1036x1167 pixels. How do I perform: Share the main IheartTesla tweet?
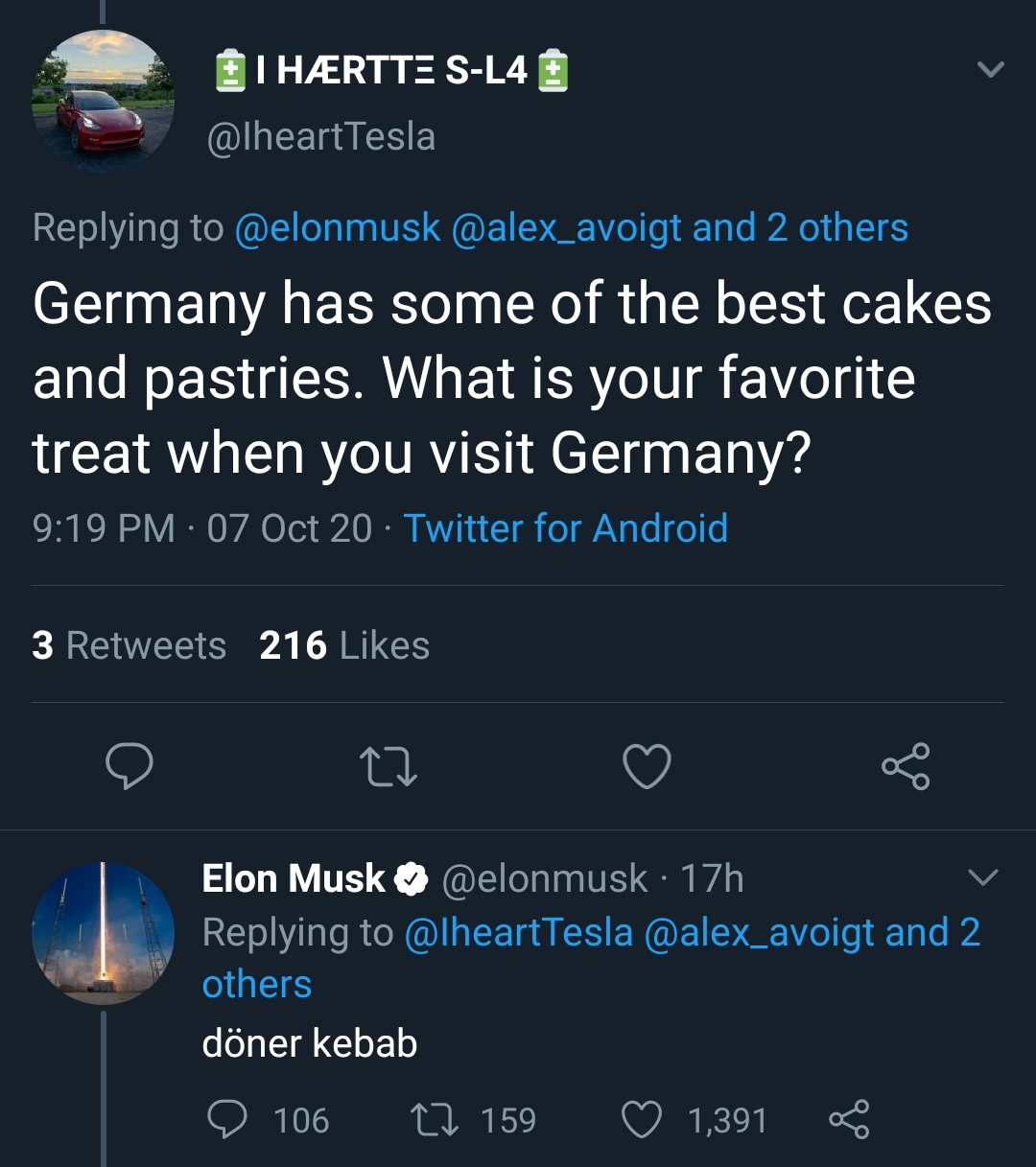coord(906,766)
